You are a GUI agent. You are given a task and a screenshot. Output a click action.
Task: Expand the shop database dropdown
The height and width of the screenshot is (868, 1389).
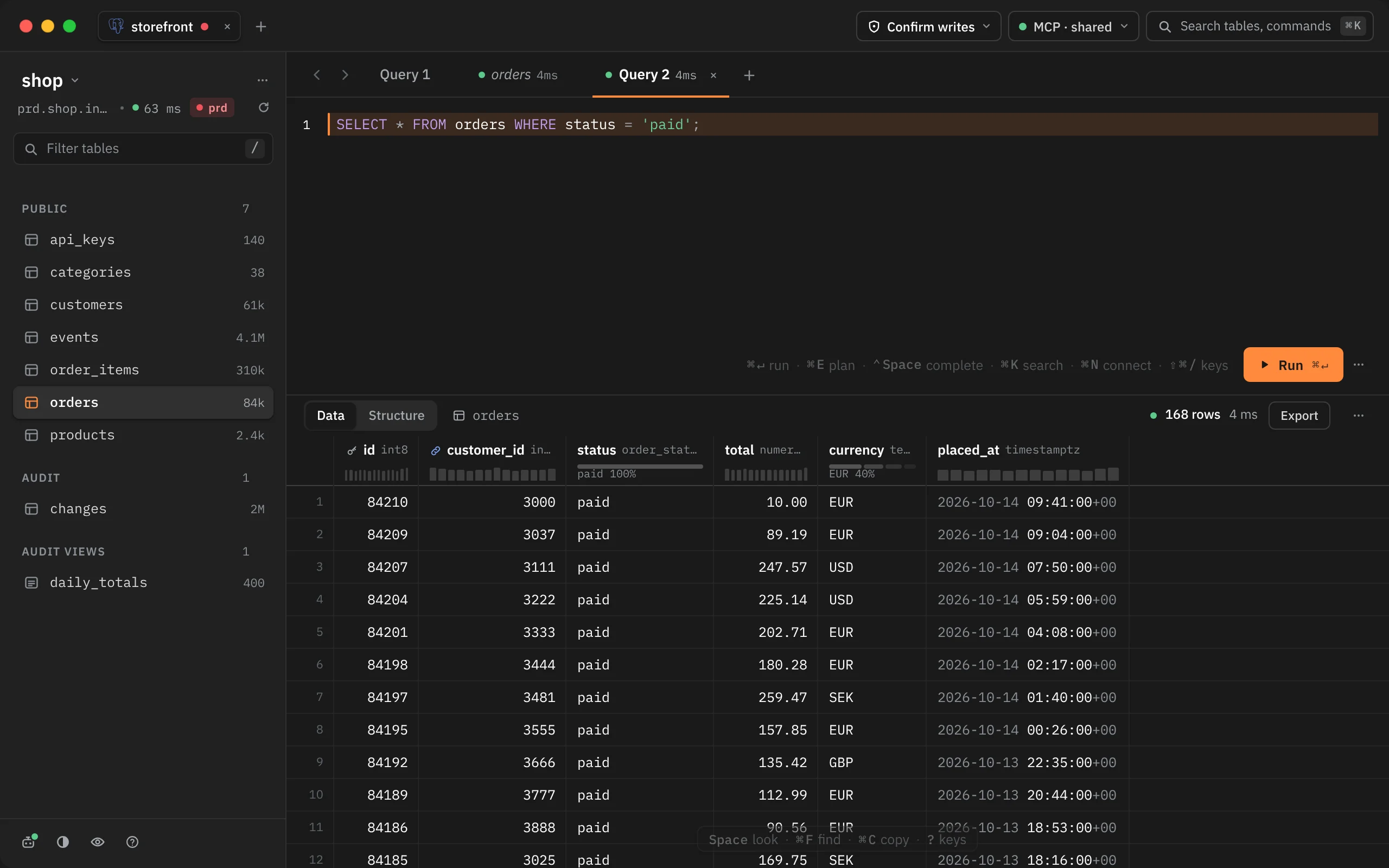pos(50,80)
